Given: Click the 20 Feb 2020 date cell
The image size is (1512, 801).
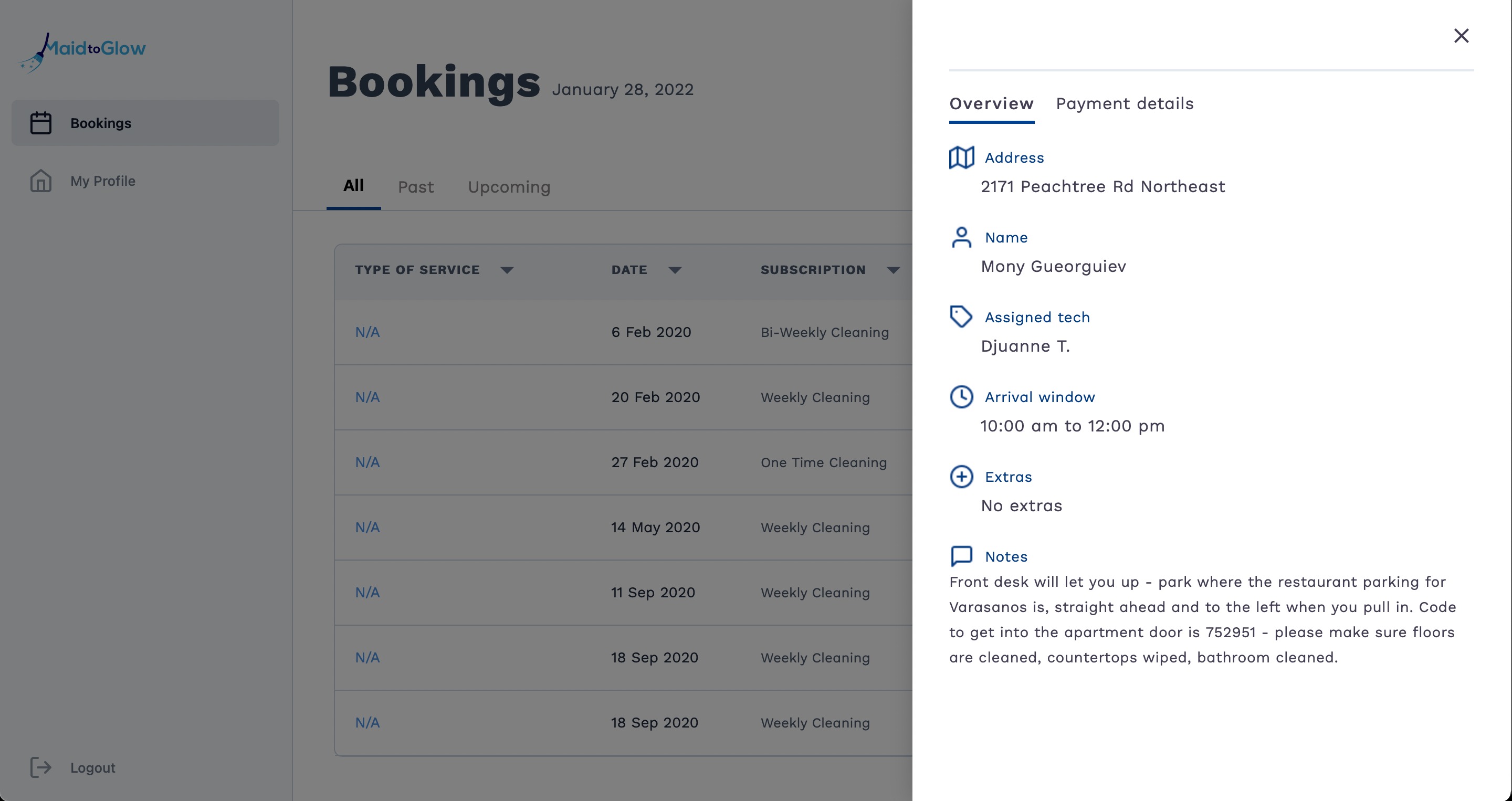Looking at the screenshot, I should pyautogui.click(x=656, y=397).
